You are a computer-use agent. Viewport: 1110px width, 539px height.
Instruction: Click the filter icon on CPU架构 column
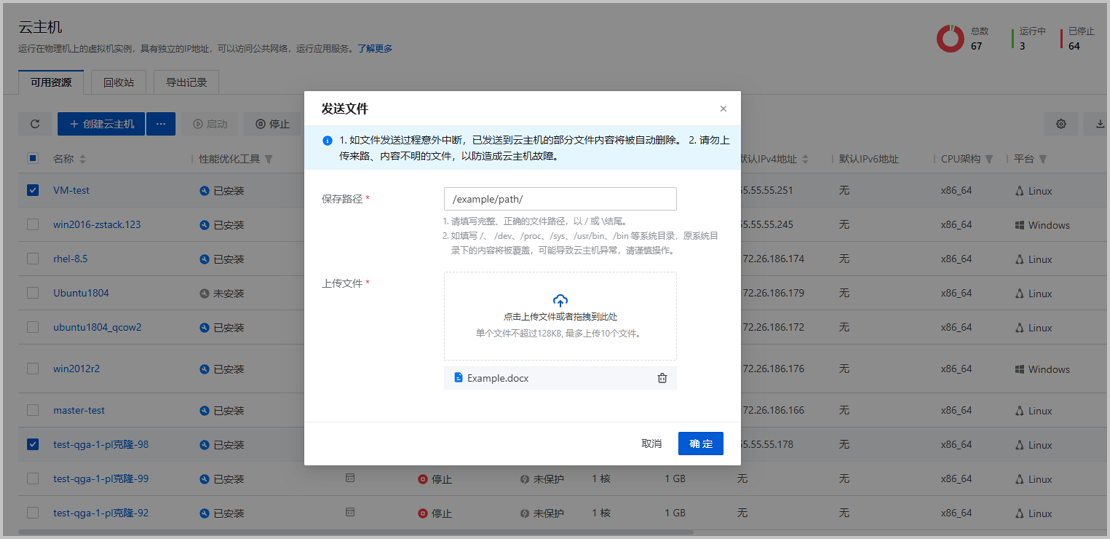(989, 159)
